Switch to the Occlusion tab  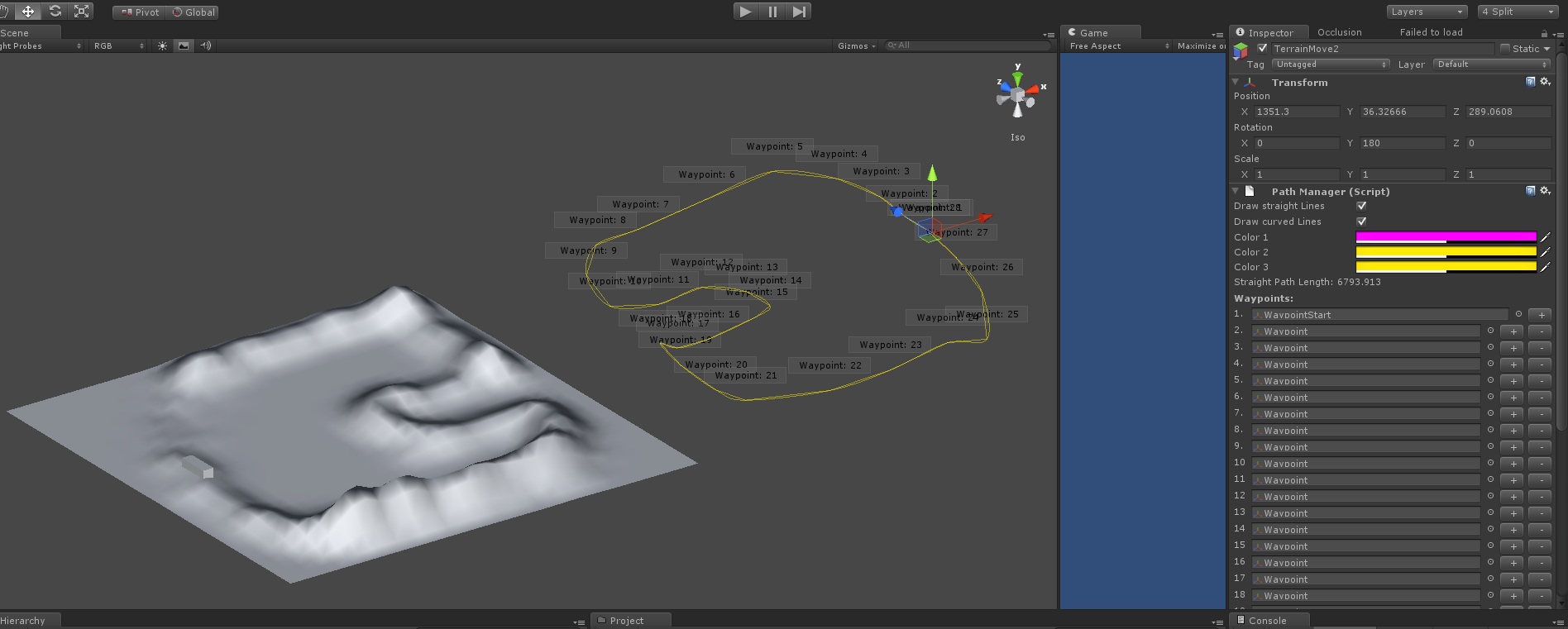1340,32
